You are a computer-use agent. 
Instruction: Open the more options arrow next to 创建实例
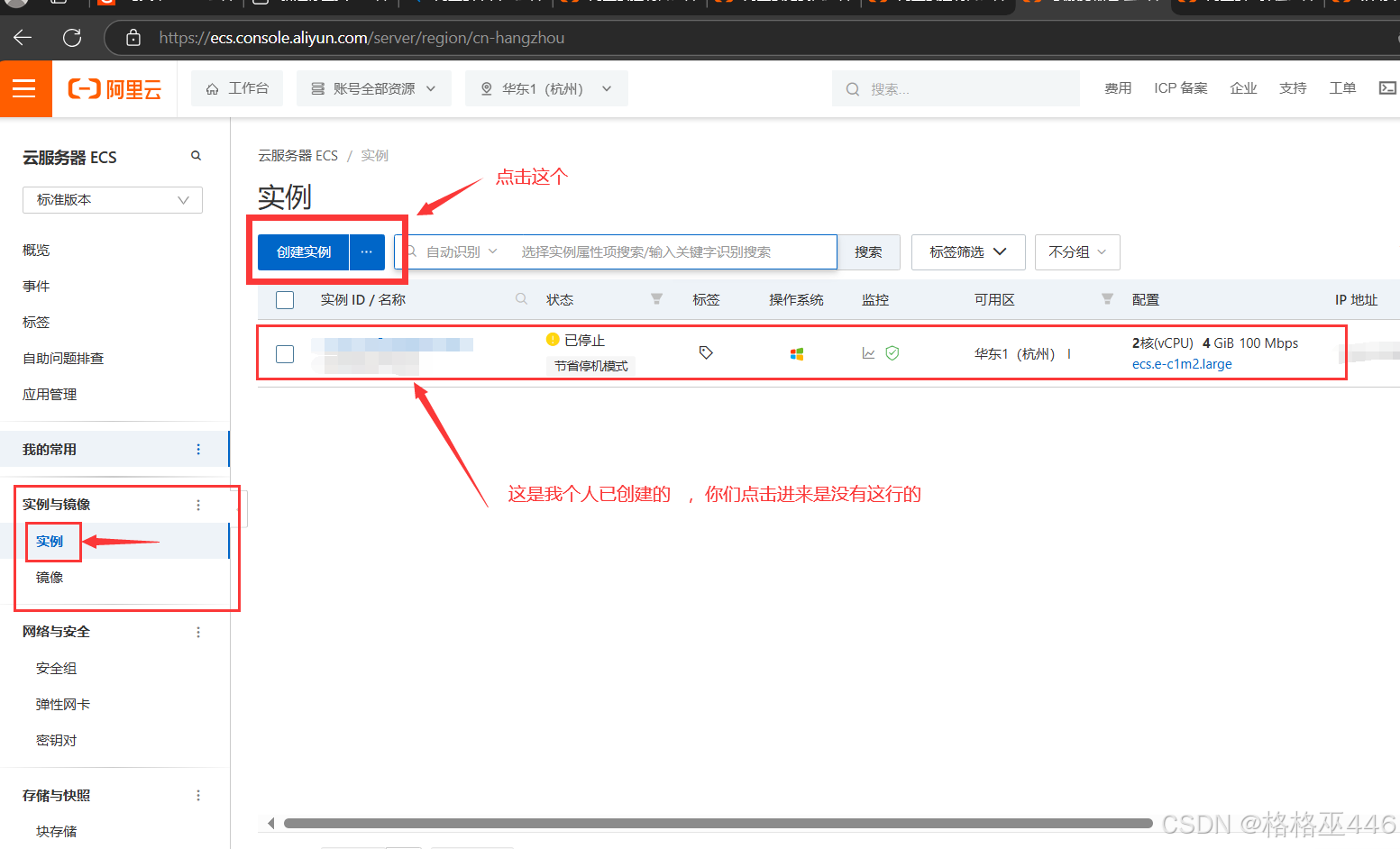point(367,252)
